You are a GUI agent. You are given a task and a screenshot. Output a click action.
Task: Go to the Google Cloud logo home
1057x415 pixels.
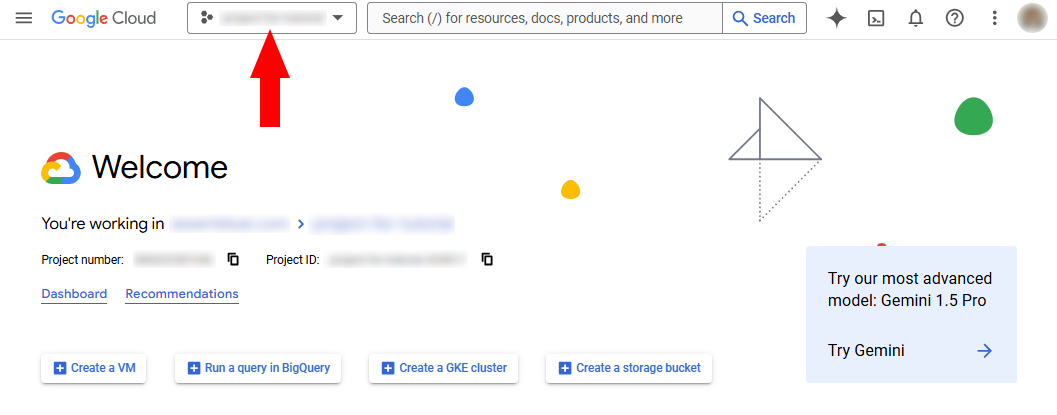[x=104, y=18]
